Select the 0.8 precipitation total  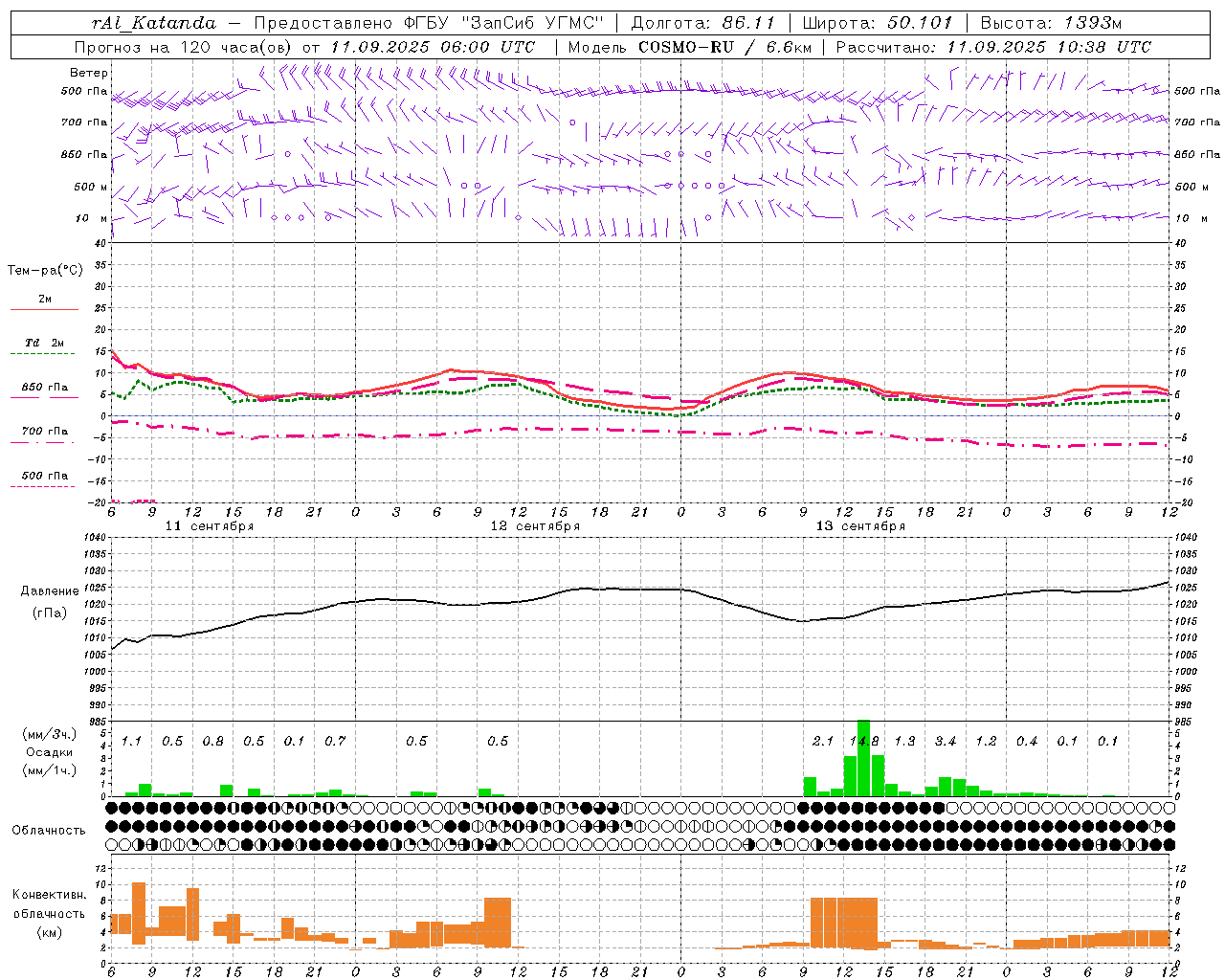coord(212,742)
